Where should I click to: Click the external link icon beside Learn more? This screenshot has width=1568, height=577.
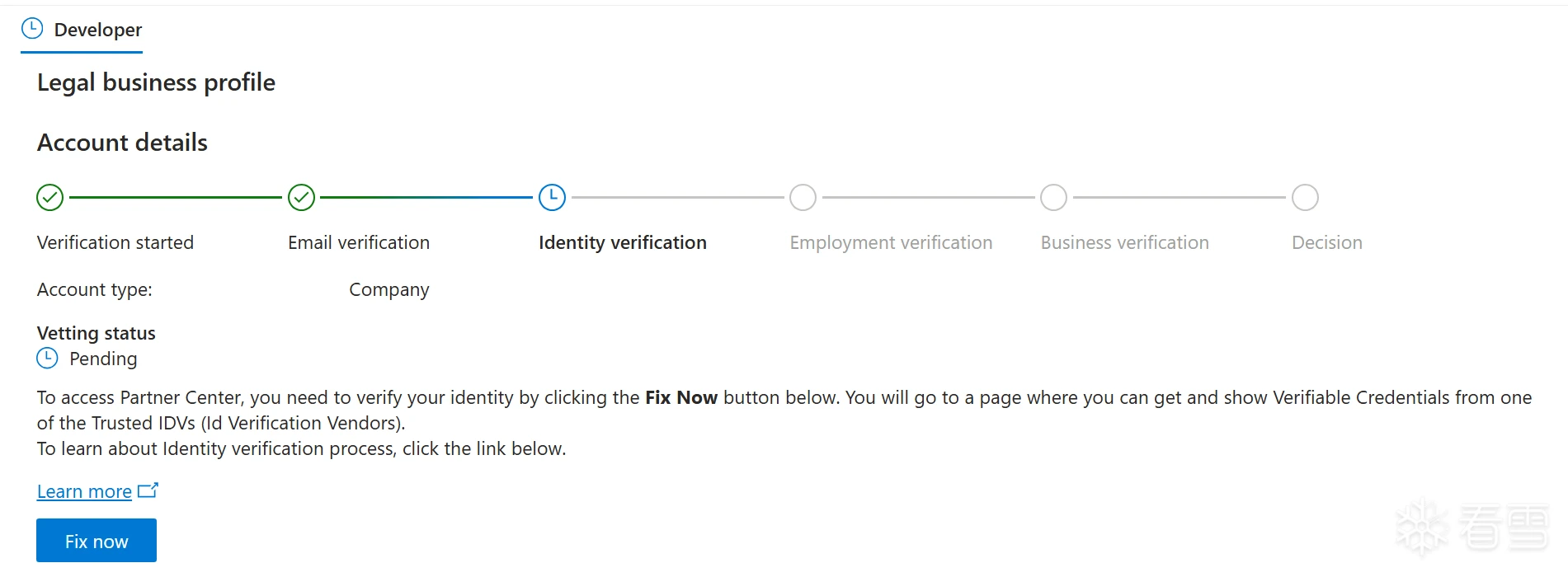[x=148, y=490]
